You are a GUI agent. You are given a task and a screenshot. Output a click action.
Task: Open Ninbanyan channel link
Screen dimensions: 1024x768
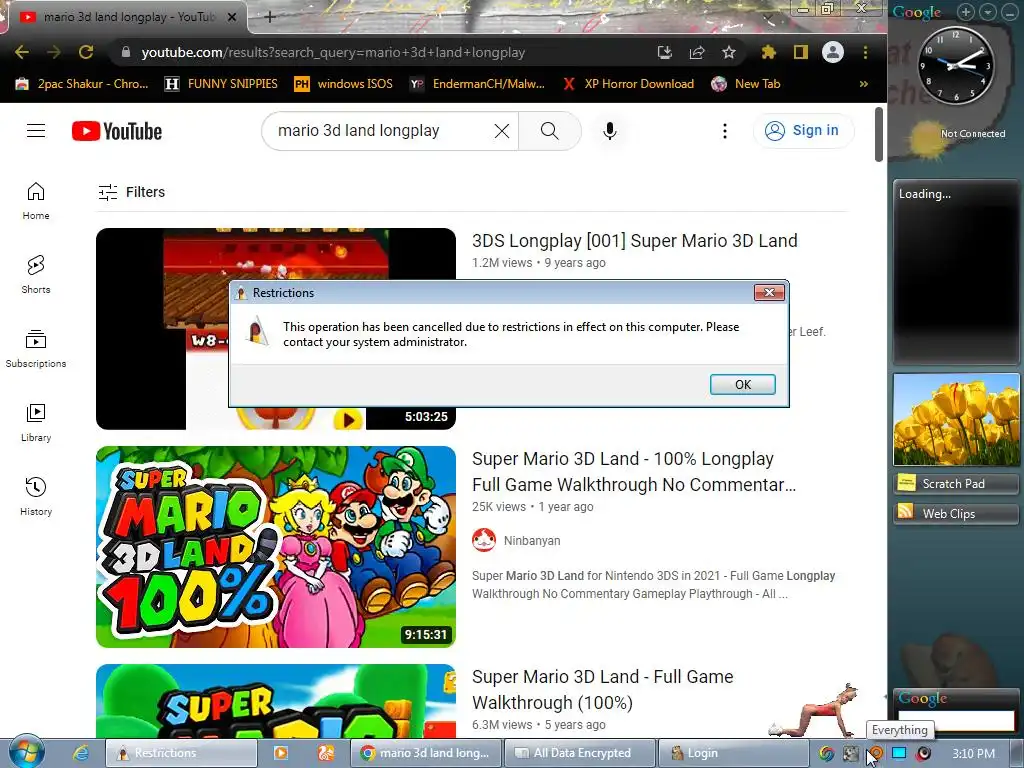[x=532, y=541]
